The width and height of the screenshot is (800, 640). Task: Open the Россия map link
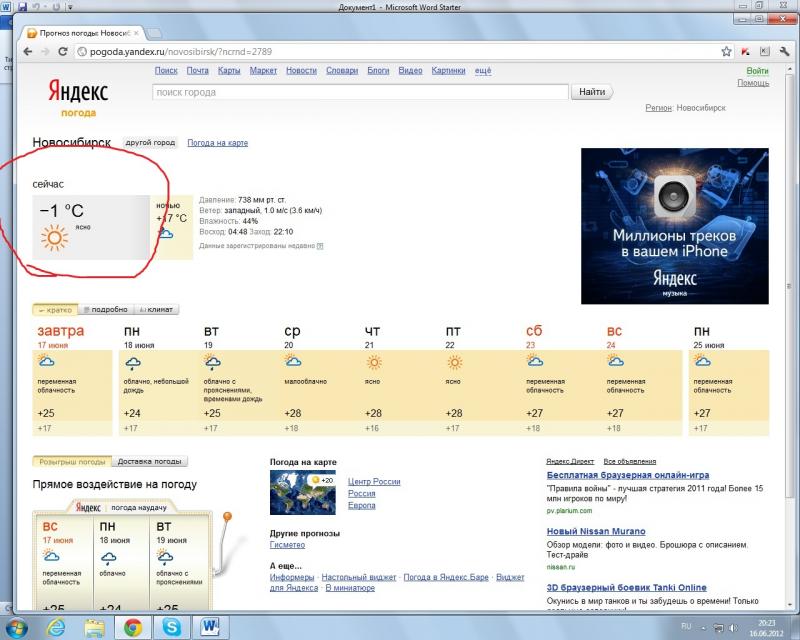click(x=362, y=494)
